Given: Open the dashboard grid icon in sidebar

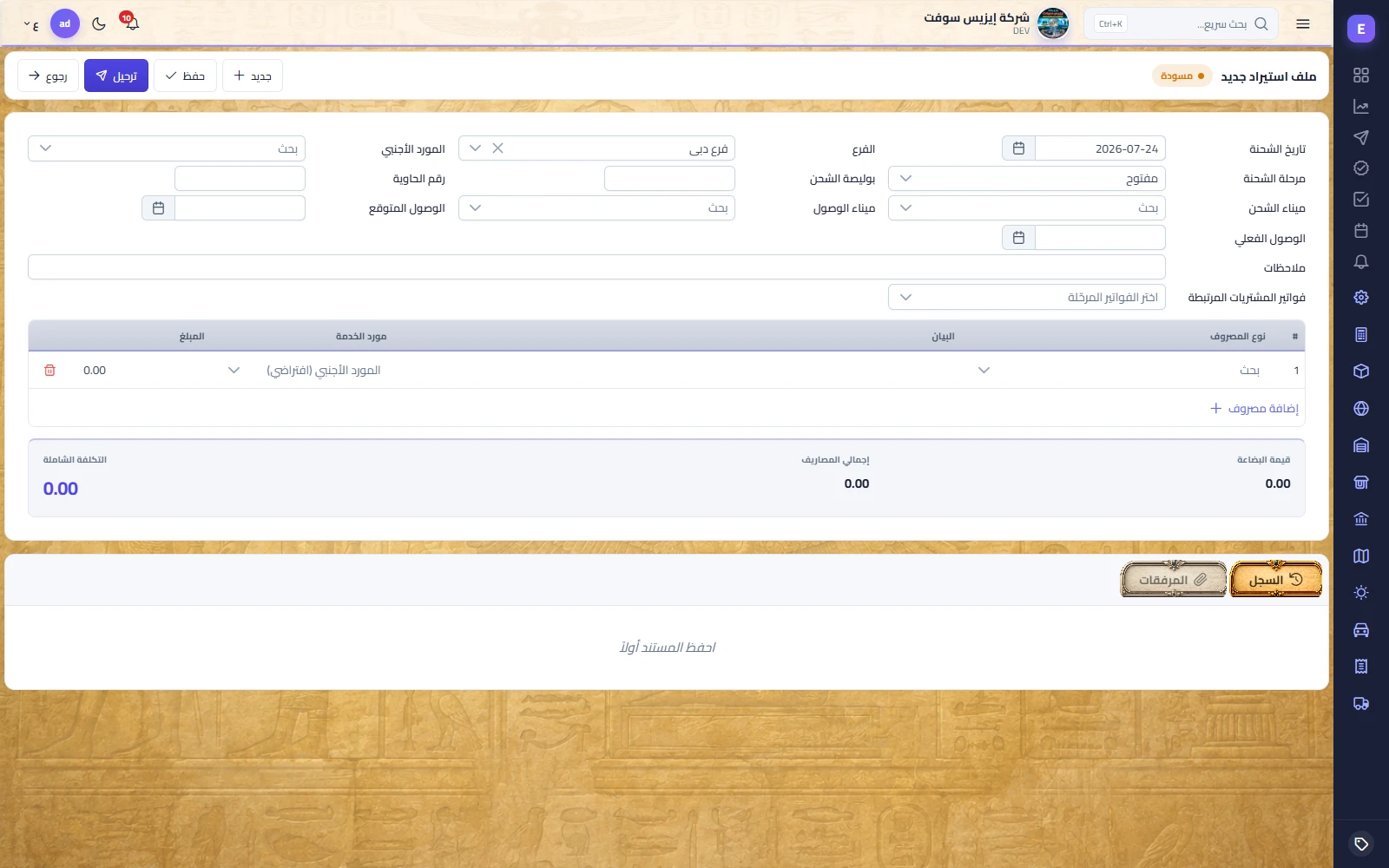Looking at the screenshot, I should [1360, 76].
